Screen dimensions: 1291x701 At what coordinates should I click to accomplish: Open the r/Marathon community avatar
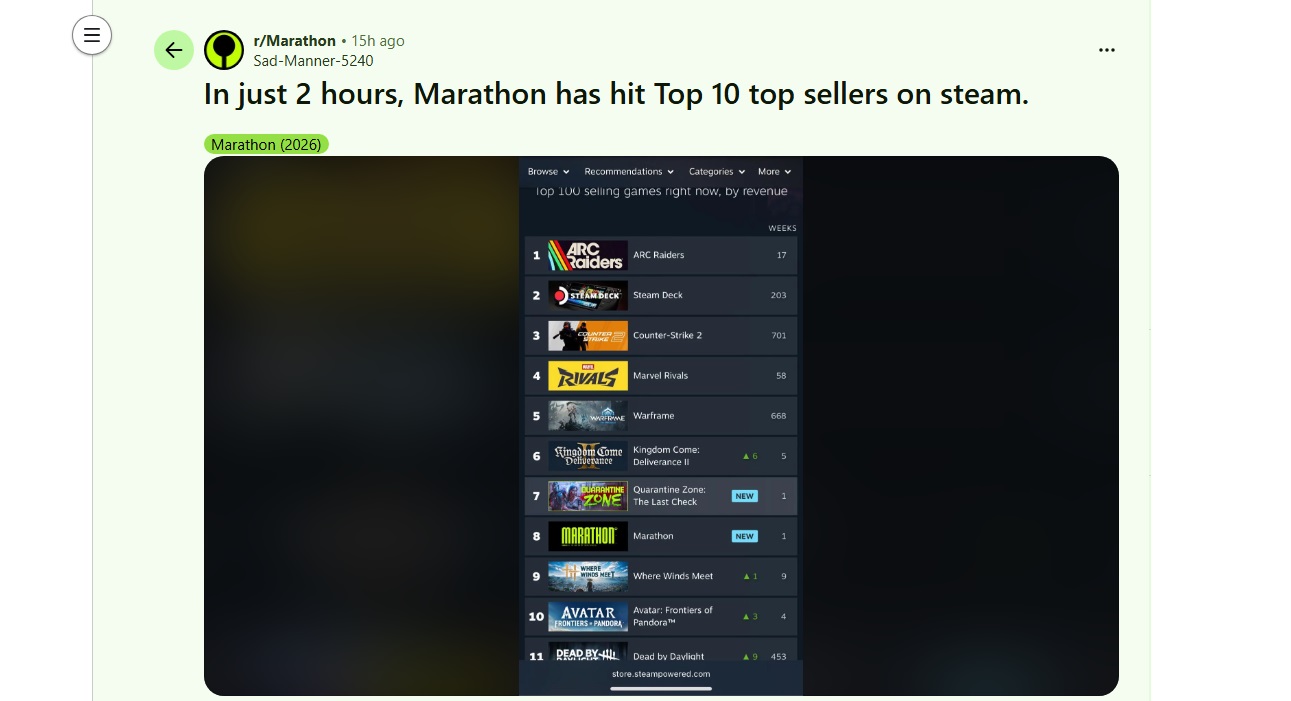click(x=224, y=50)
